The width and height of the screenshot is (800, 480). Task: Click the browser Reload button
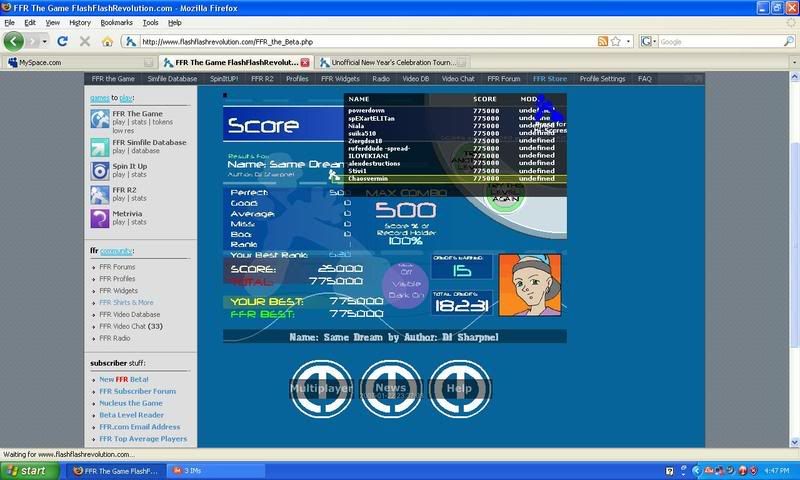pyautogui.click(x=63, y=42)
